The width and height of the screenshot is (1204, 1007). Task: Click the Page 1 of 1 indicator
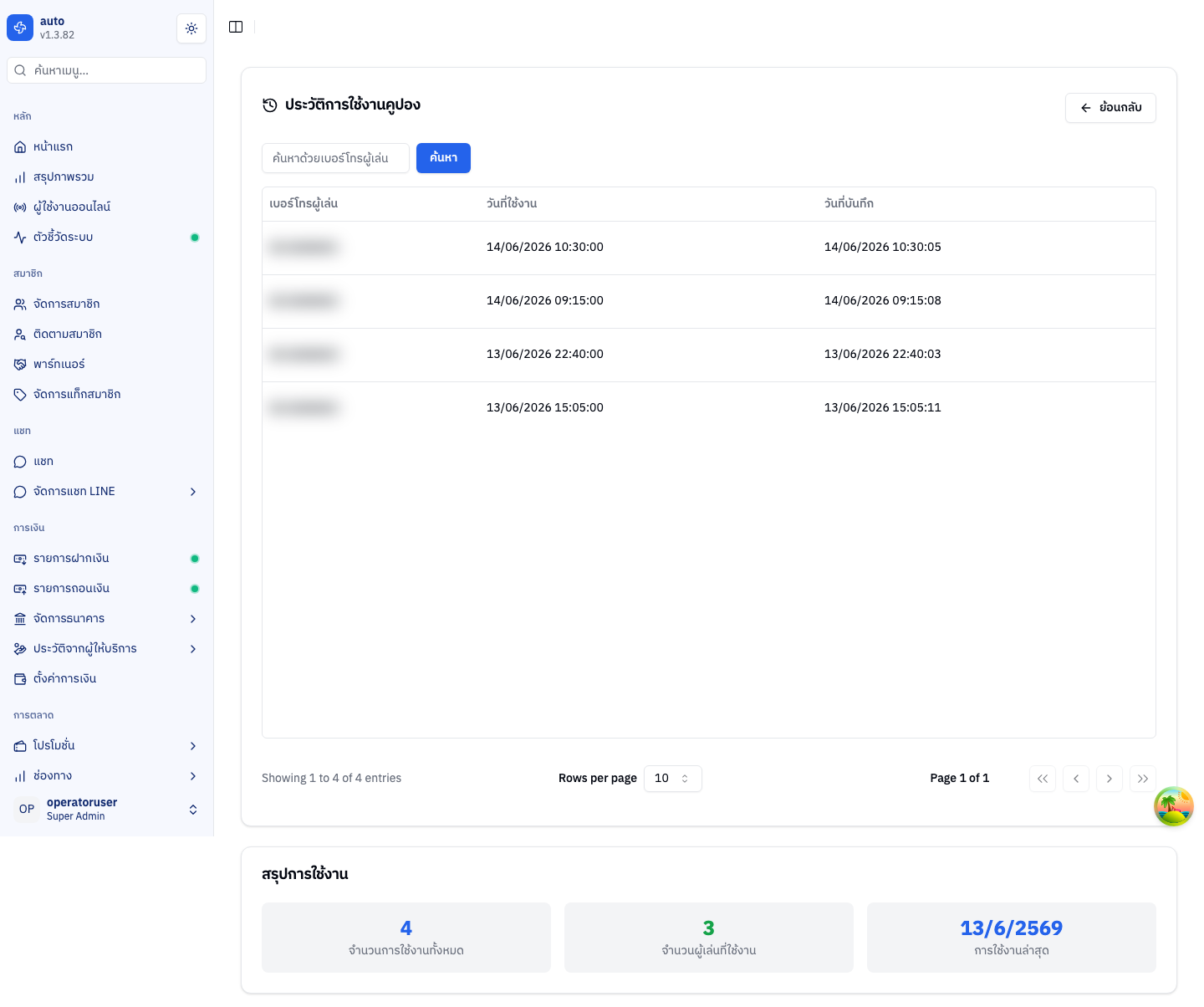pyautogui.click(x=960, y=779)
